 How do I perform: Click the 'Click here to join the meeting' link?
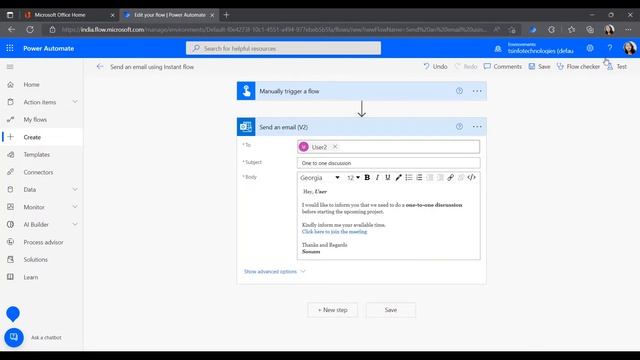(334, 231)
